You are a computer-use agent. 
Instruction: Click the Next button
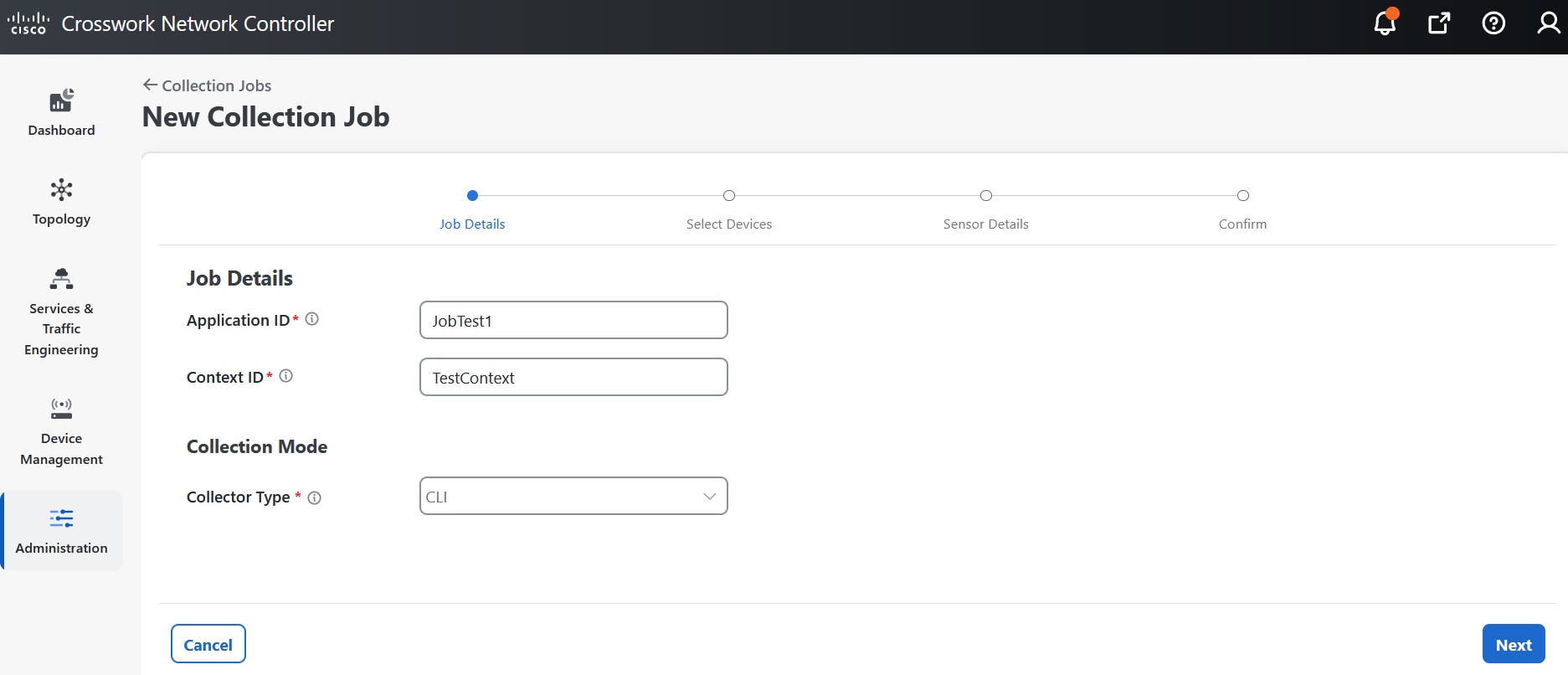point(1514,644)
